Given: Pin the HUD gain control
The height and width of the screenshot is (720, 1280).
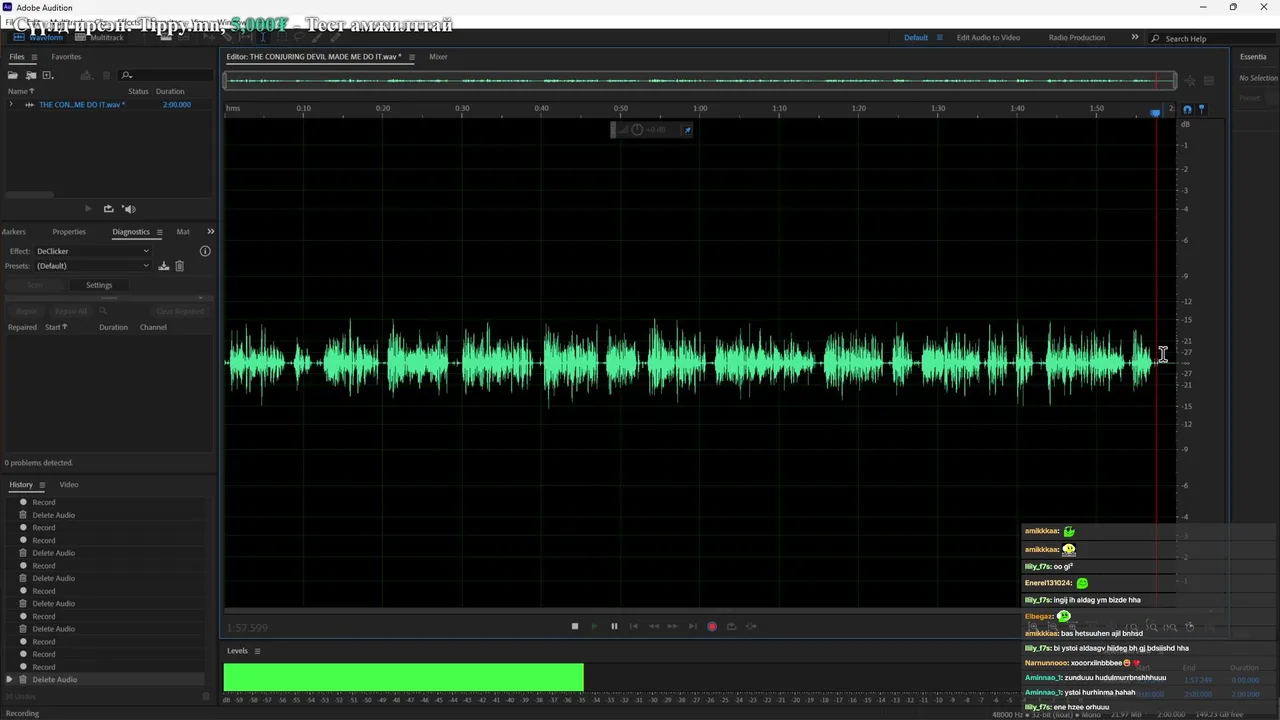Looking at the screenshot, I should coord(687,130).
